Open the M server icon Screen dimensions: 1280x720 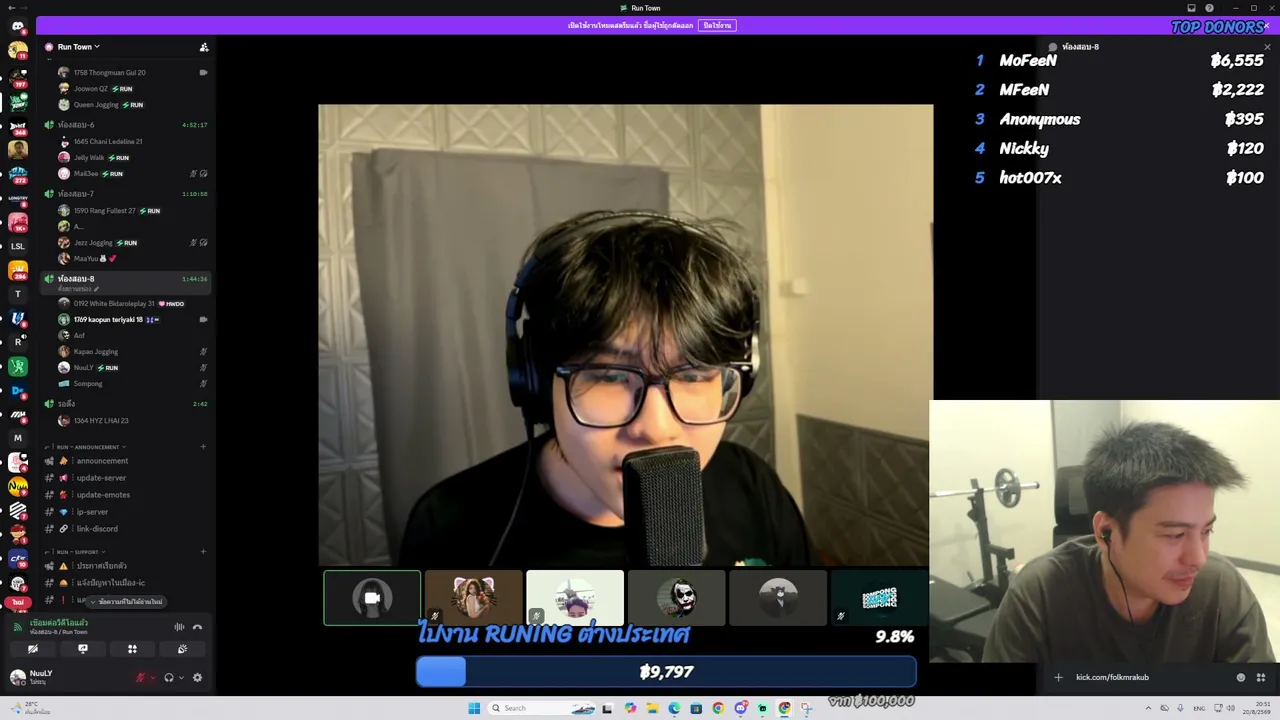[17, 438]
